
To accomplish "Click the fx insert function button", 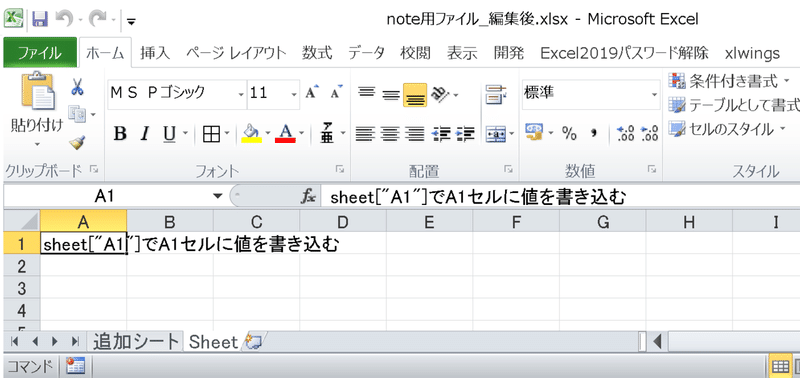I will pyautogui.click(x=307, y=197).
